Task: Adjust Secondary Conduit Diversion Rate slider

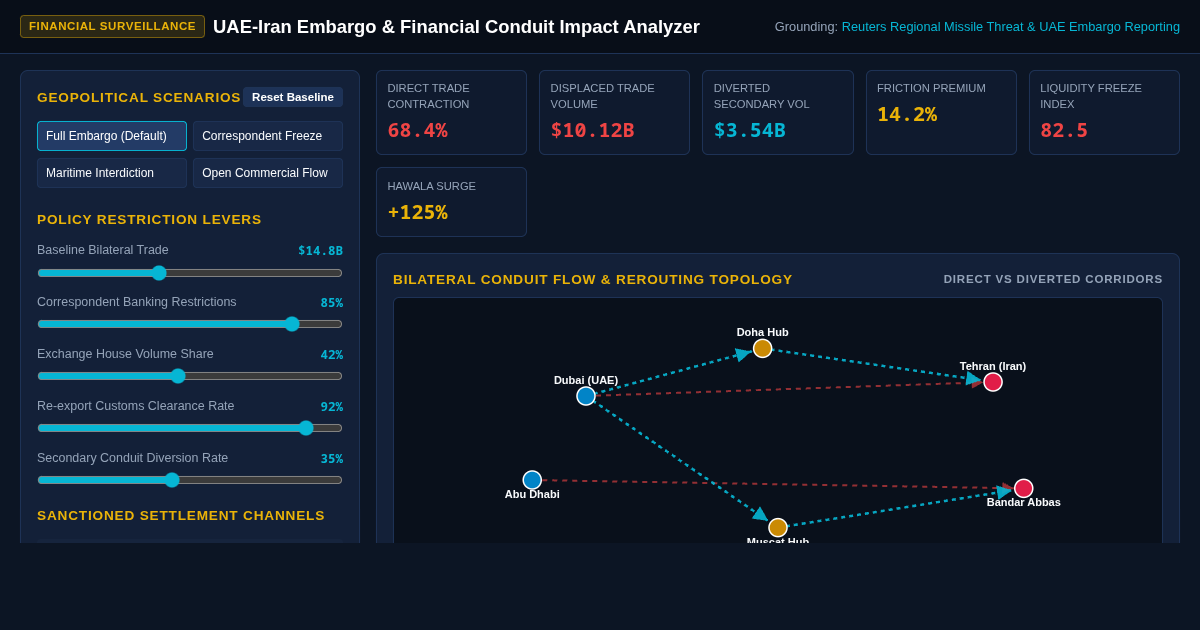Action: click(190, 480)
